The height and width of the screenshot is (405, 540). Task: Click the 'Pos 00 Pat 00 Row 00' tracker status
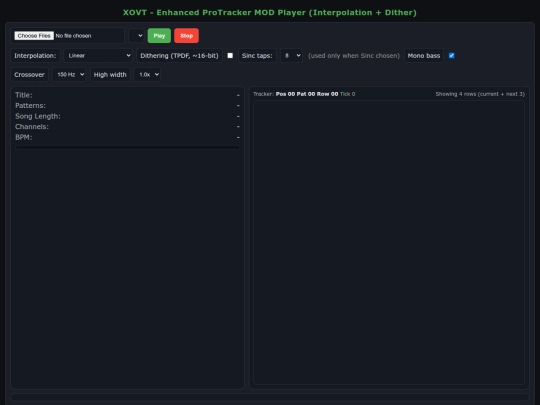point(307,94)
